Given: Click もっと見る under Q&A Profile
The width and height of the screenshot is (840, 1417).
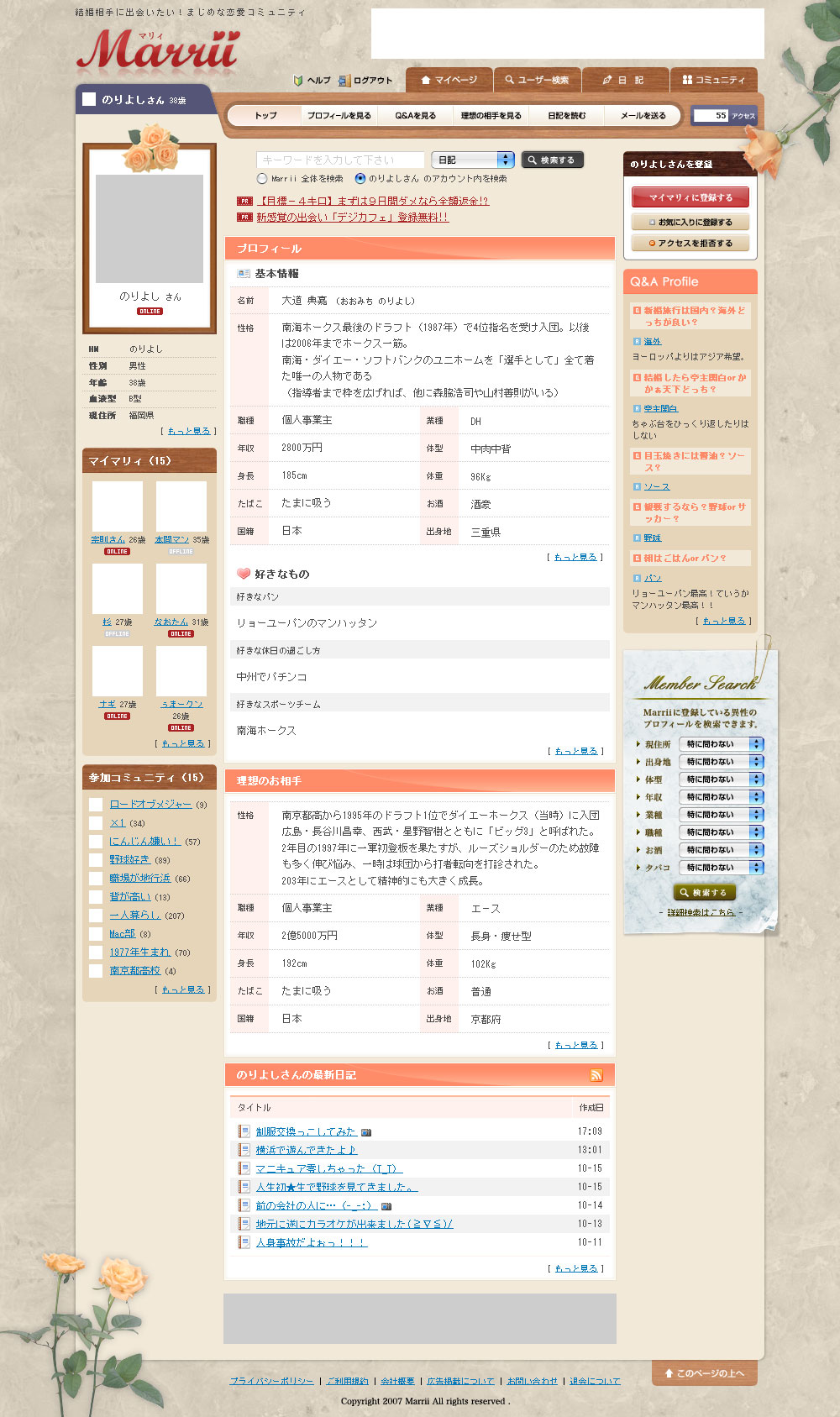Looking at the screenshot, I should coord(724,621).
